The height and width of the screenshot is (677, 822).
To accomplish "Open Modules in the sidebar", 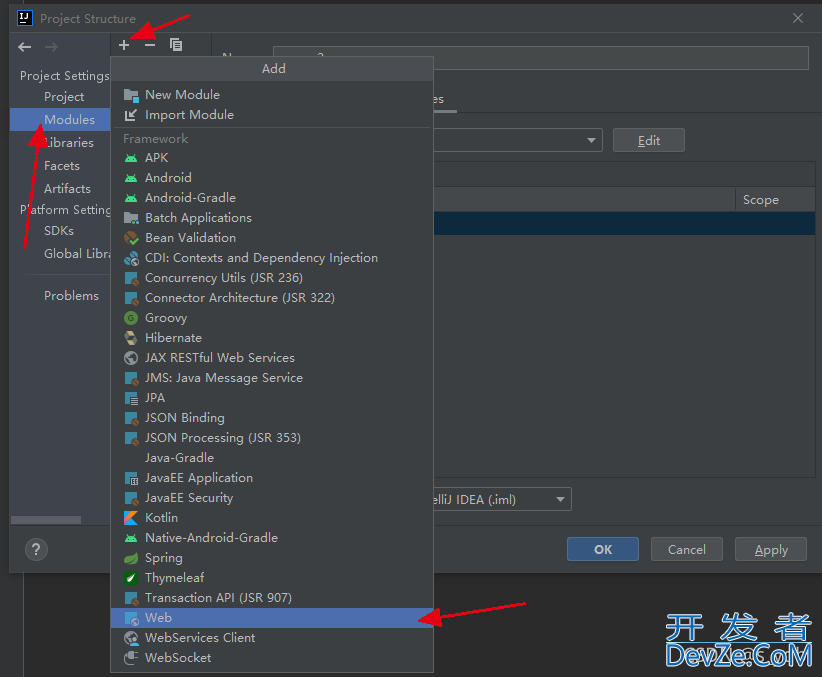I will [60, 120].
